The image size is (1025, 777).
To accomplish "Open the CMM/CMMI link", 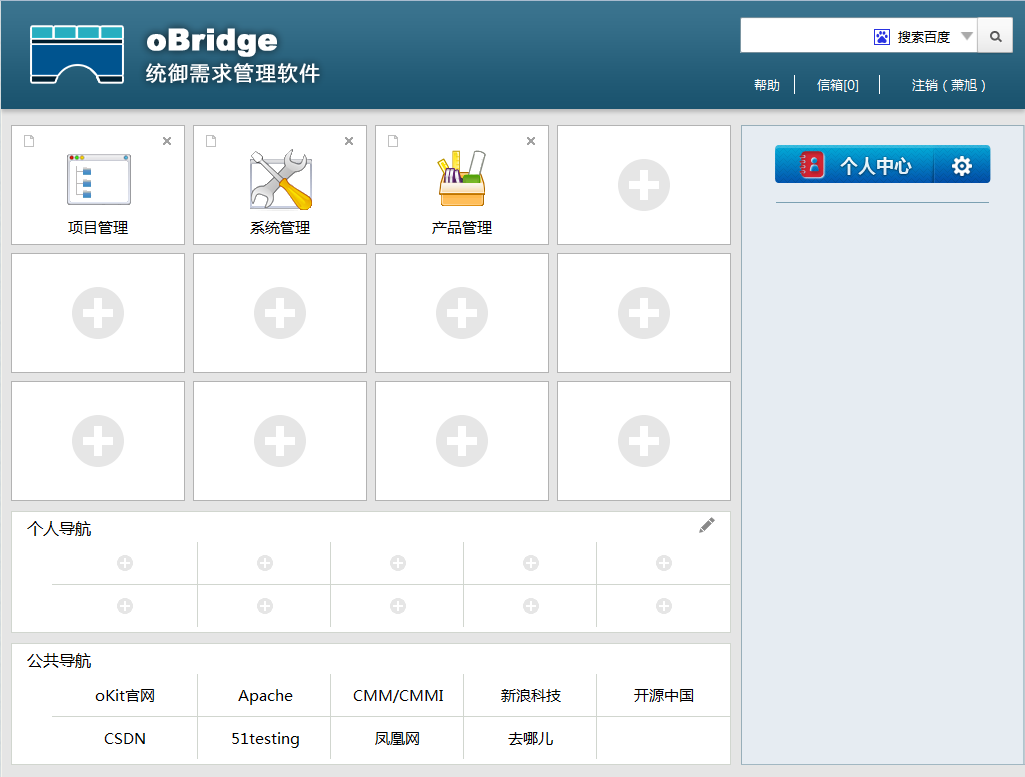I will click(398, 695).
